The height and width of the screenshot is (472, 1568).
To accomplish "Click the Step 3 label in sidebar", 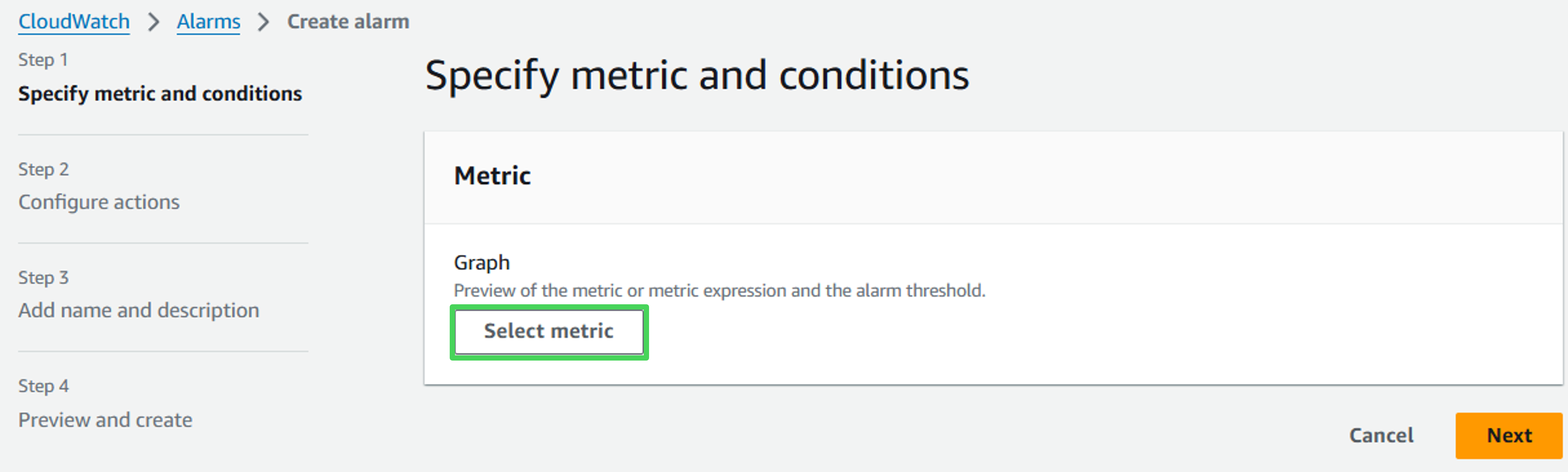I will click(43, 277).
